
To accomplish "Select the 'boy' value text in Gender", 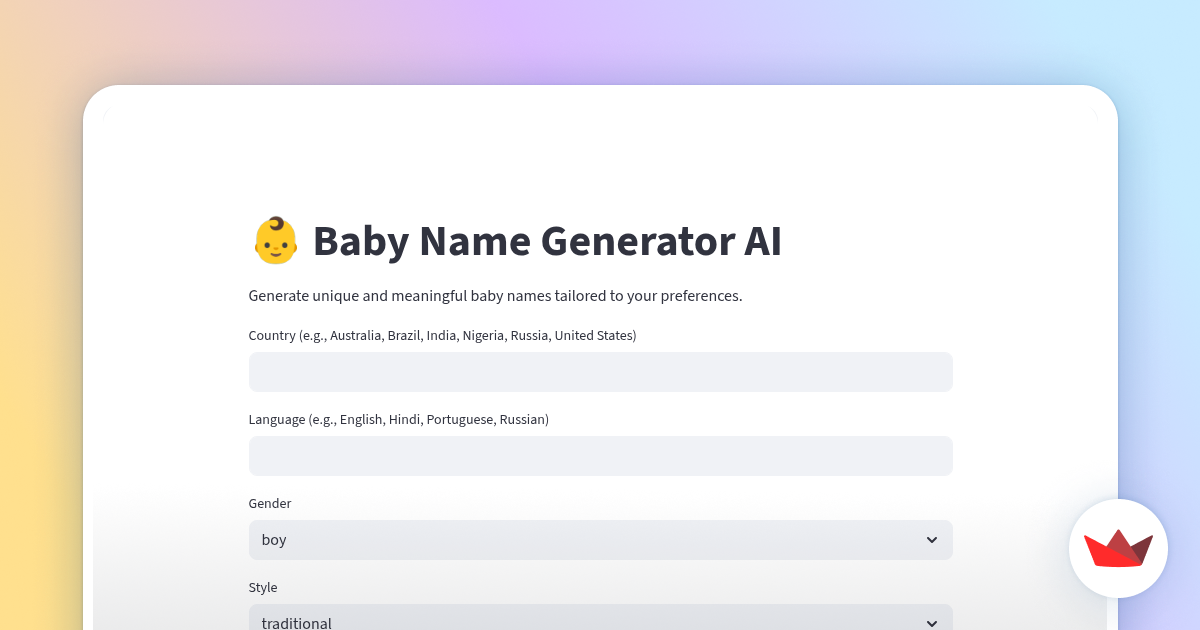I will [274, 540].
